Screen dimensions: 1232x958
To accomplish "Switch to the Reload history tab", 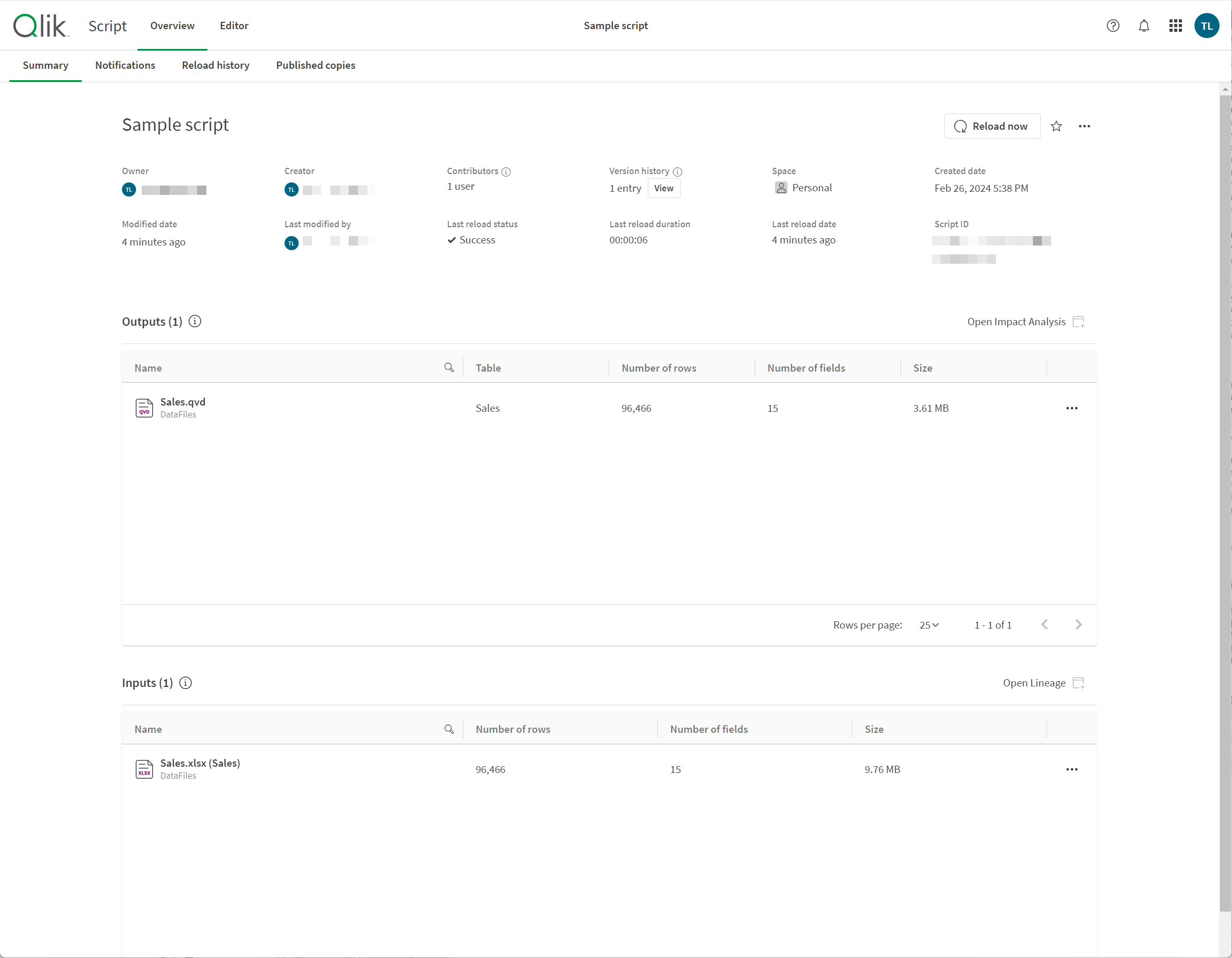I will pos(215,65).
